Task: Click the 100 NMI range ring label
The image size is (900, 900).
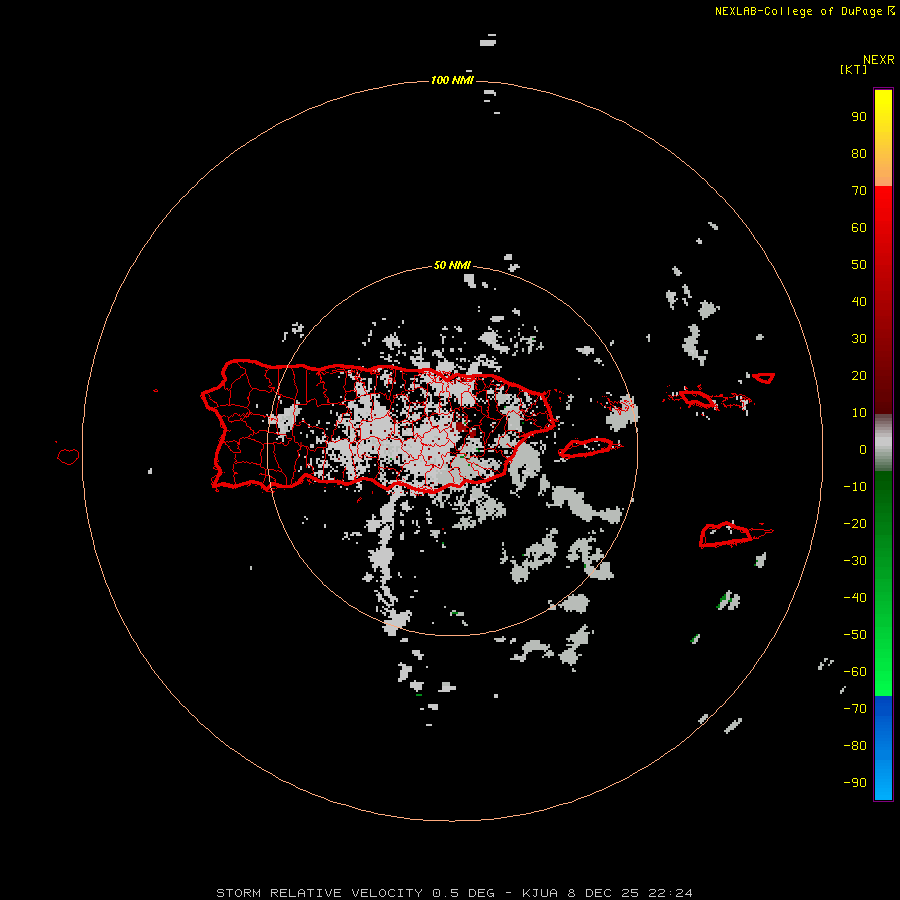Action: point(452,80)
